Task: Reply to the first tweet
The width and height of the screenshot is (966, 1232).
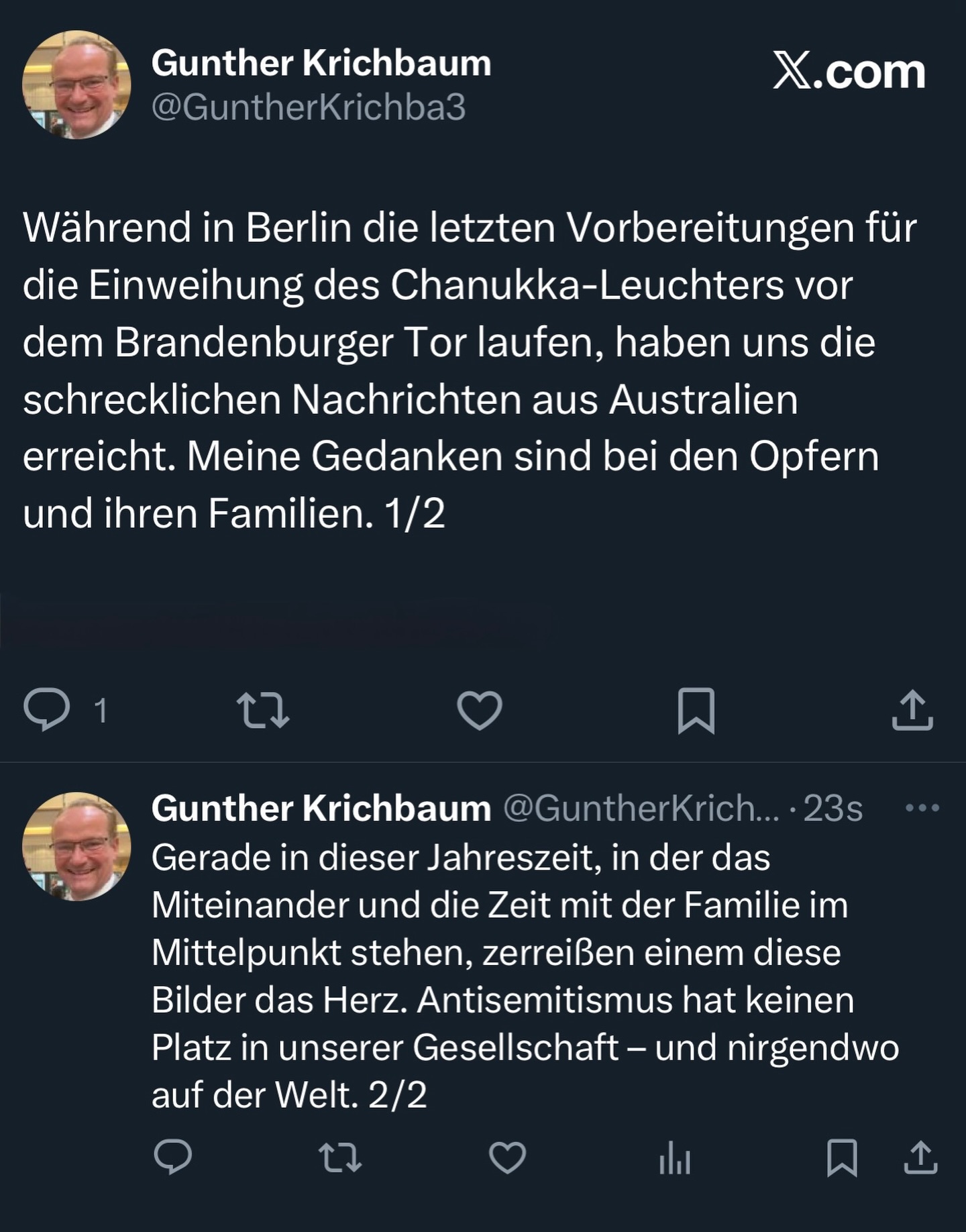Action: (47, 710)
